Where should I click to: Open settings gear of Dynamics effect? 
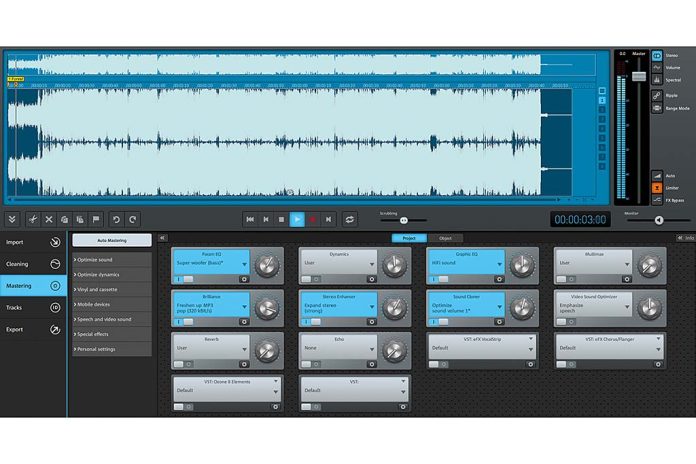(x=372, y=279)
